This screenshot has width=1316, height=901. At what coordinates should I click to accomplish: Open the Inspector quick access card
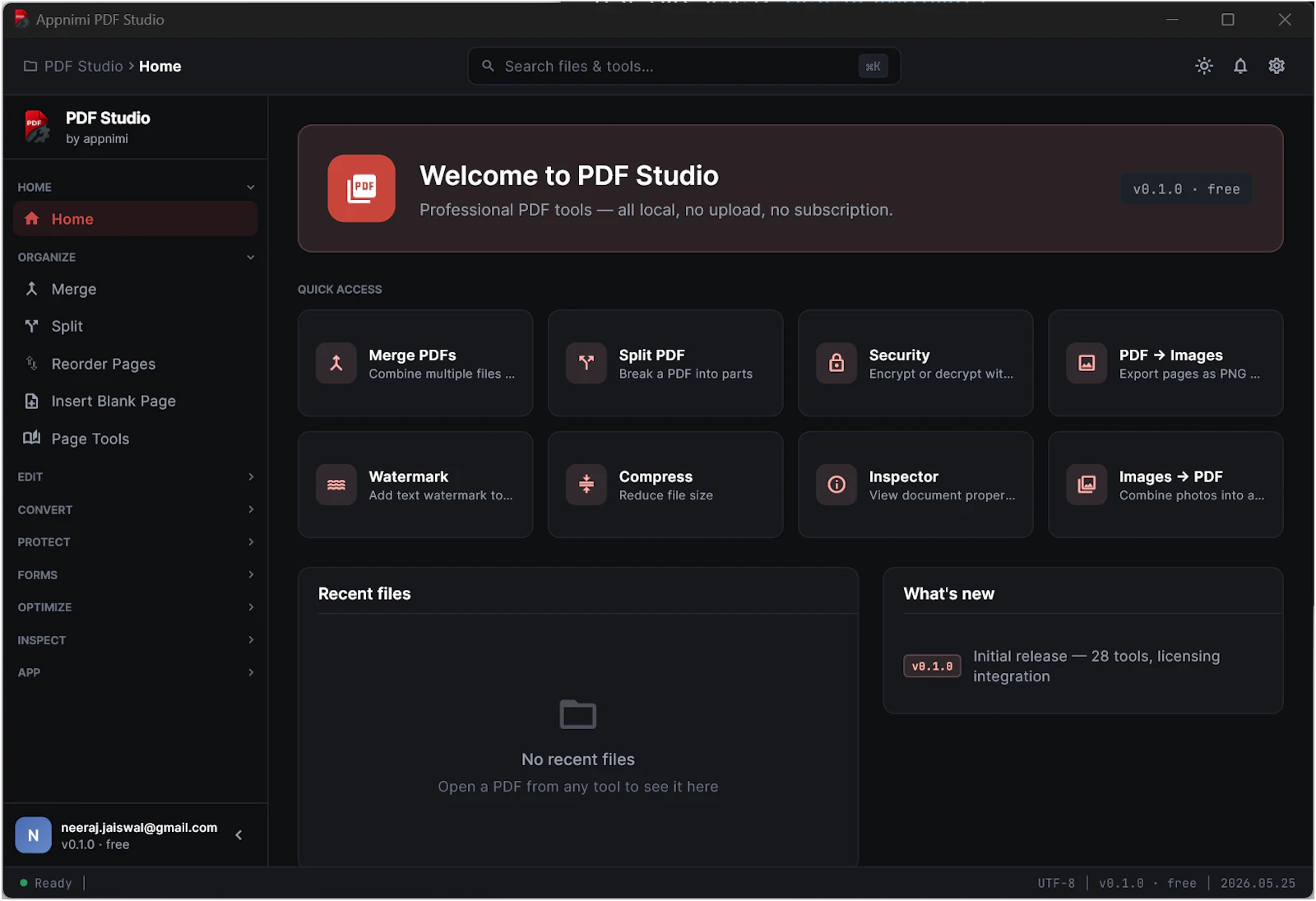click(x=915, y=485)
